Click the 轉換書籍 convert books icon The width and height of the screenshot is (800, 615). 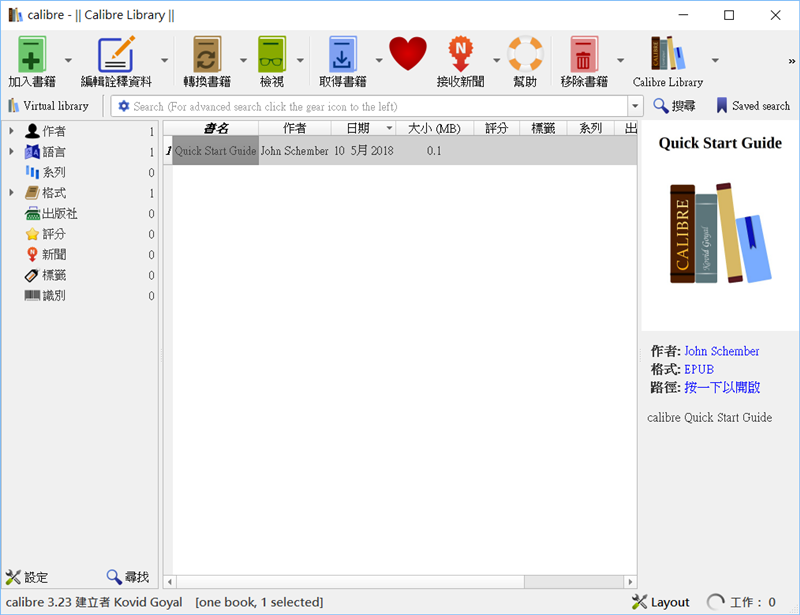[207, 55]
